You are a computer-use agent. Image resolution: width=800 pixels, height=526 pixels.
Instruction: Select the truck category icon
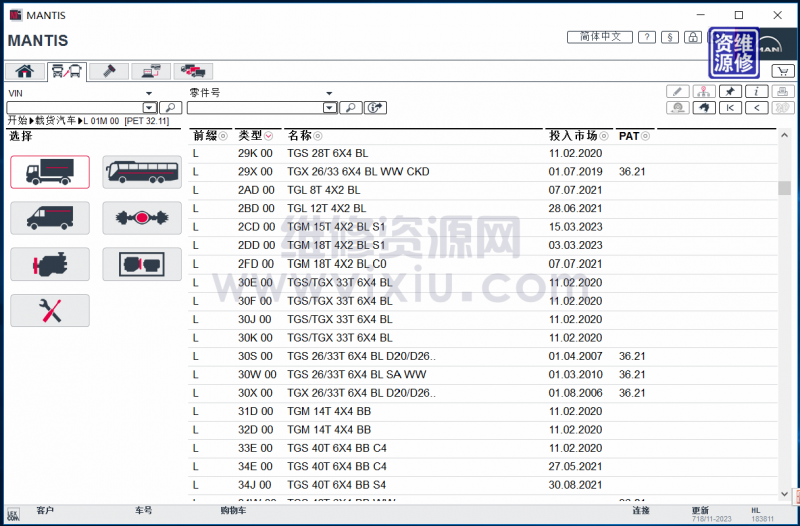pos(50,172)
